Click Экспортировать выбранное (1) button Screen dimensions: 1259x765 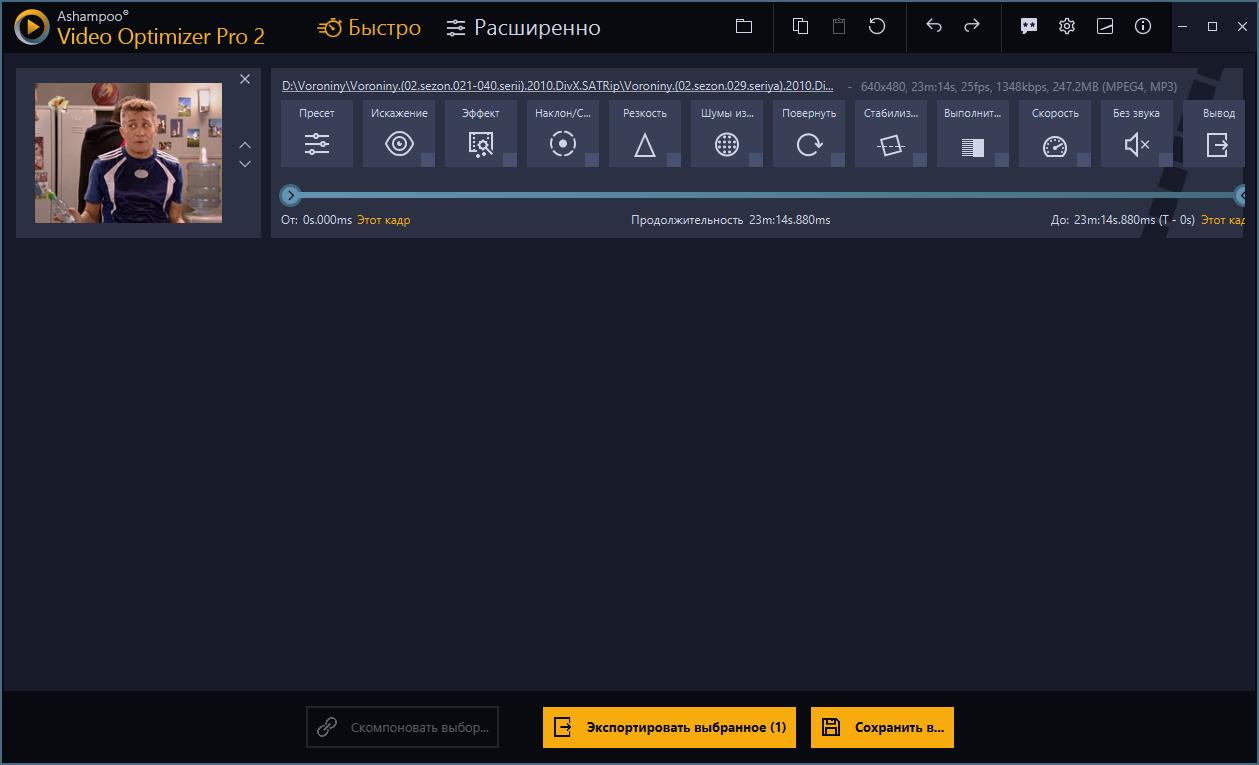pos(669,728)
